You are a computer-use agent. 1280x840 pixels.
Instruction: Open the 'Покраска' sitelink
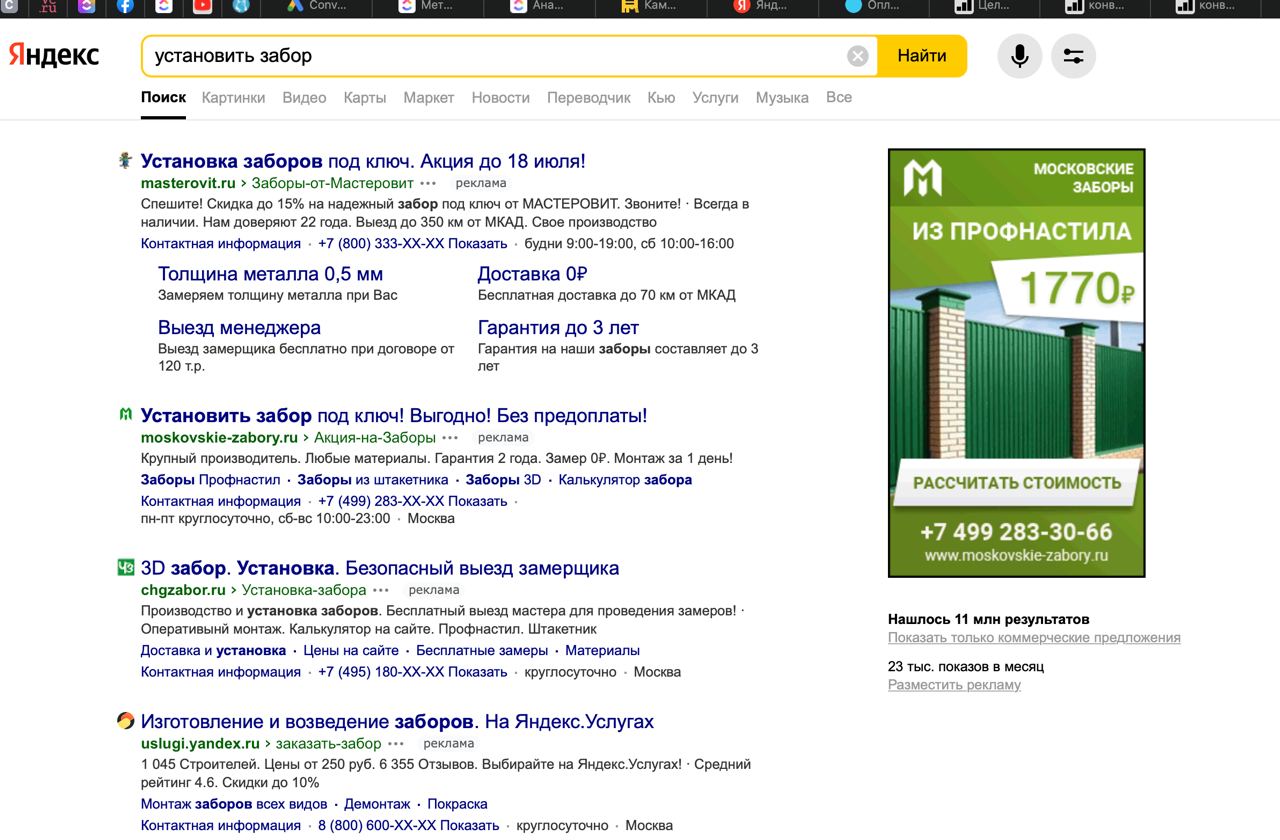point(457,804)
